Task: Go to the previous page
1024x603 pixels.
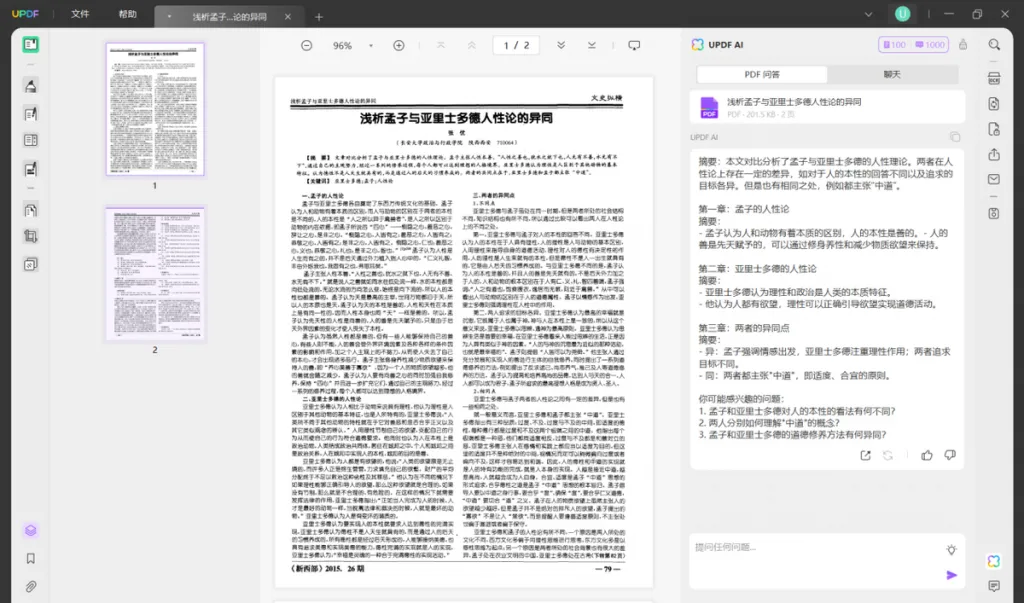Action: click(x=472, y=45)
